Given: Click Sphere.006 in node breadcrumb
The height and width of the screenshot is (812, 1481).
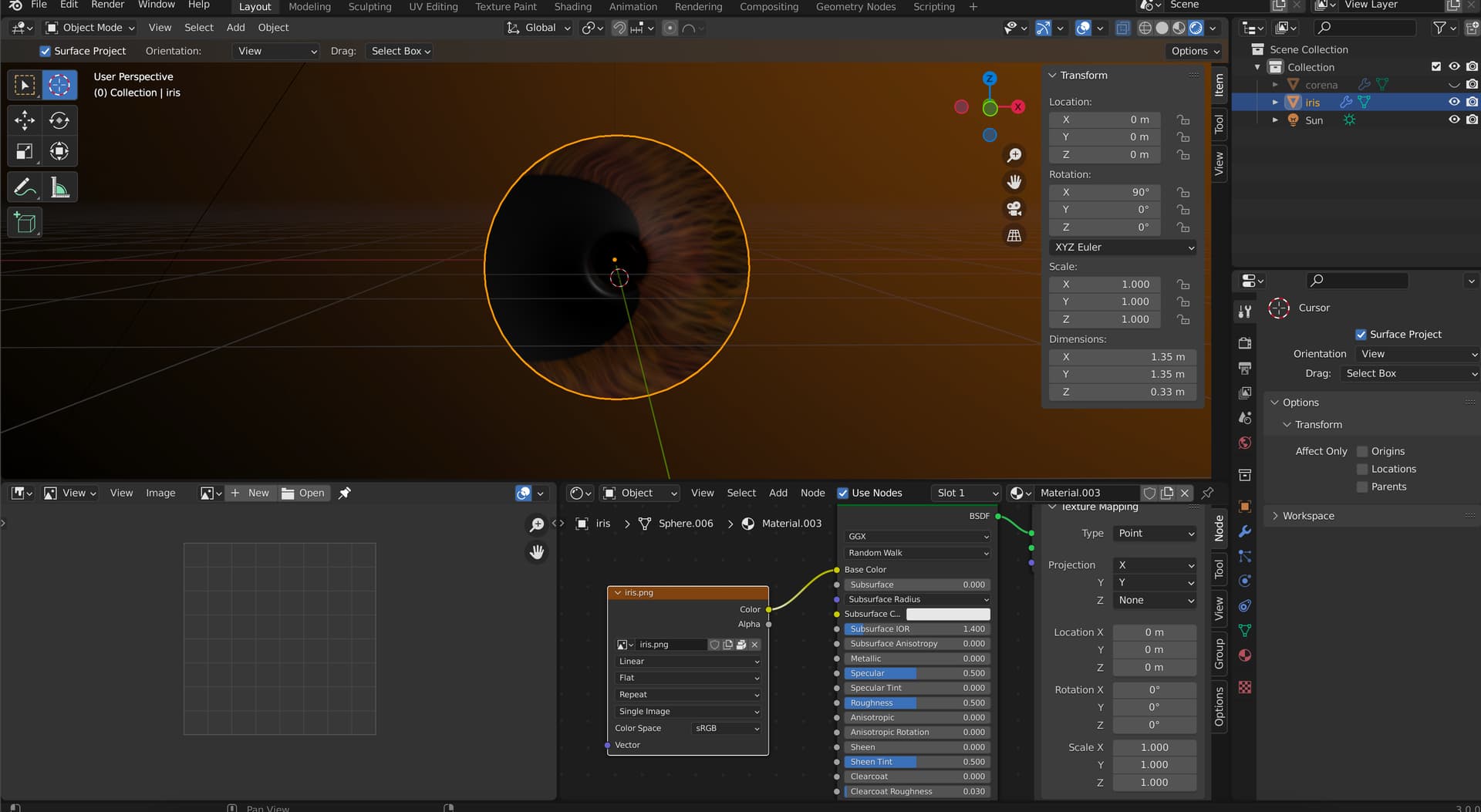Looking at the screenshot, I should coord(685,524).
